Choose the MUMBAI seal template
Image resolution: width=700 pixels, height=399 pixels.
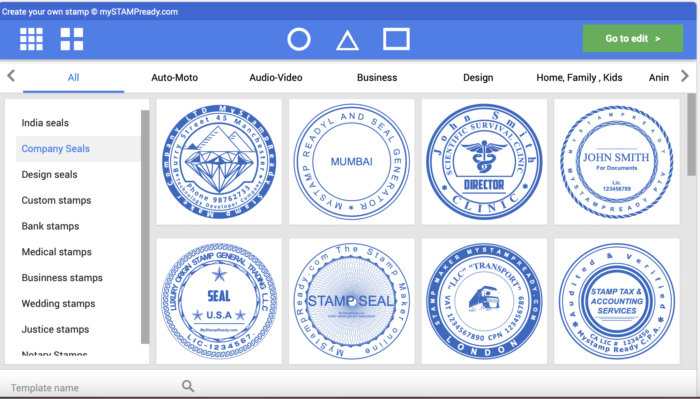point(351,162)
